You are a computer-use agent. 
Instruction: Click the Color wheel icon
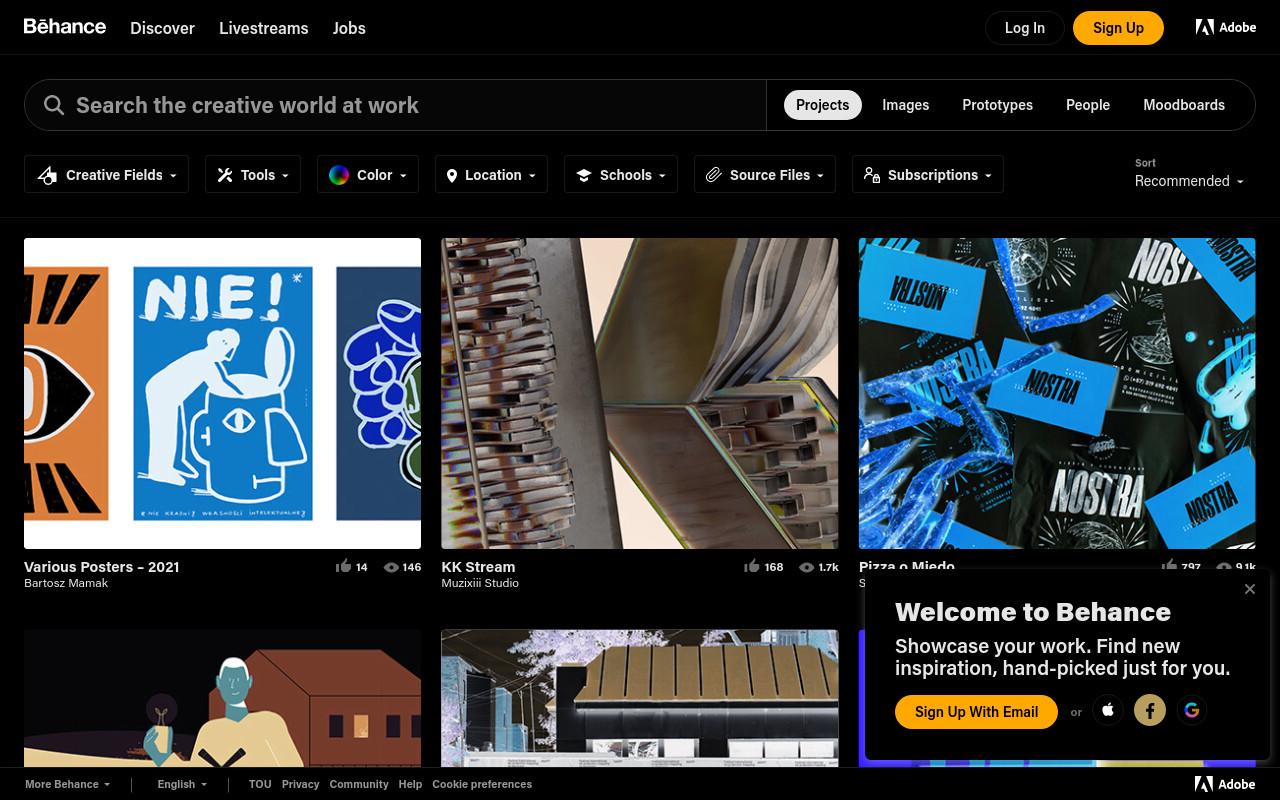pos(339,175)
